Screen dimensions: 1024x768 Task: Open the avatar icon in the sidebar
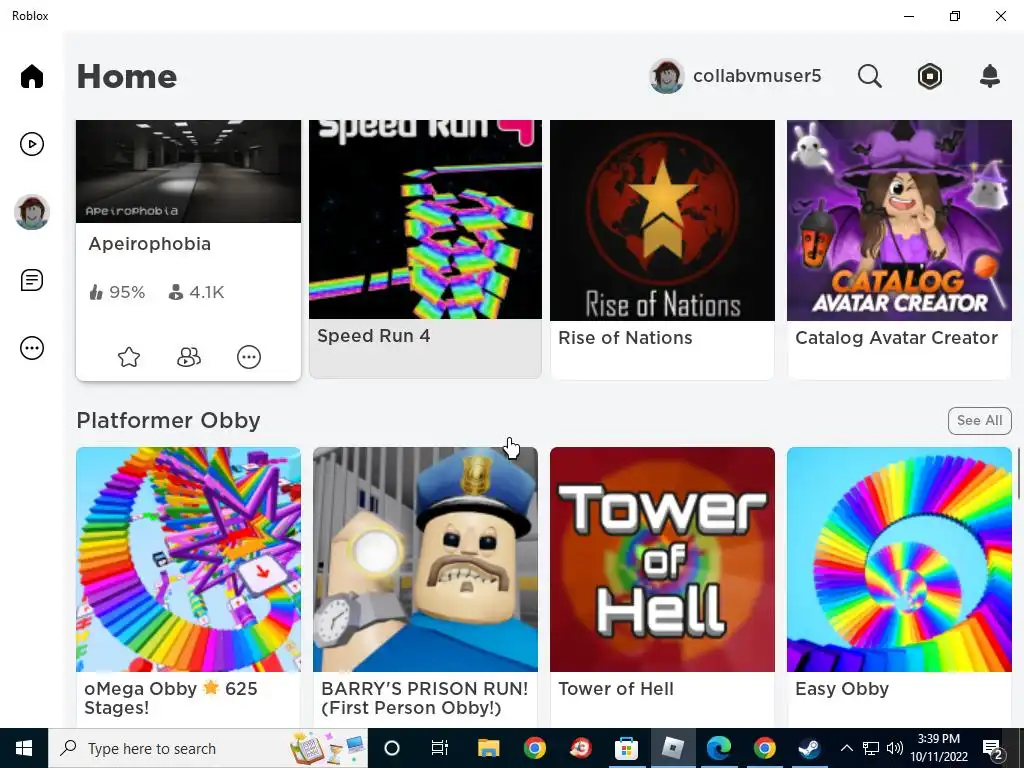32,212
